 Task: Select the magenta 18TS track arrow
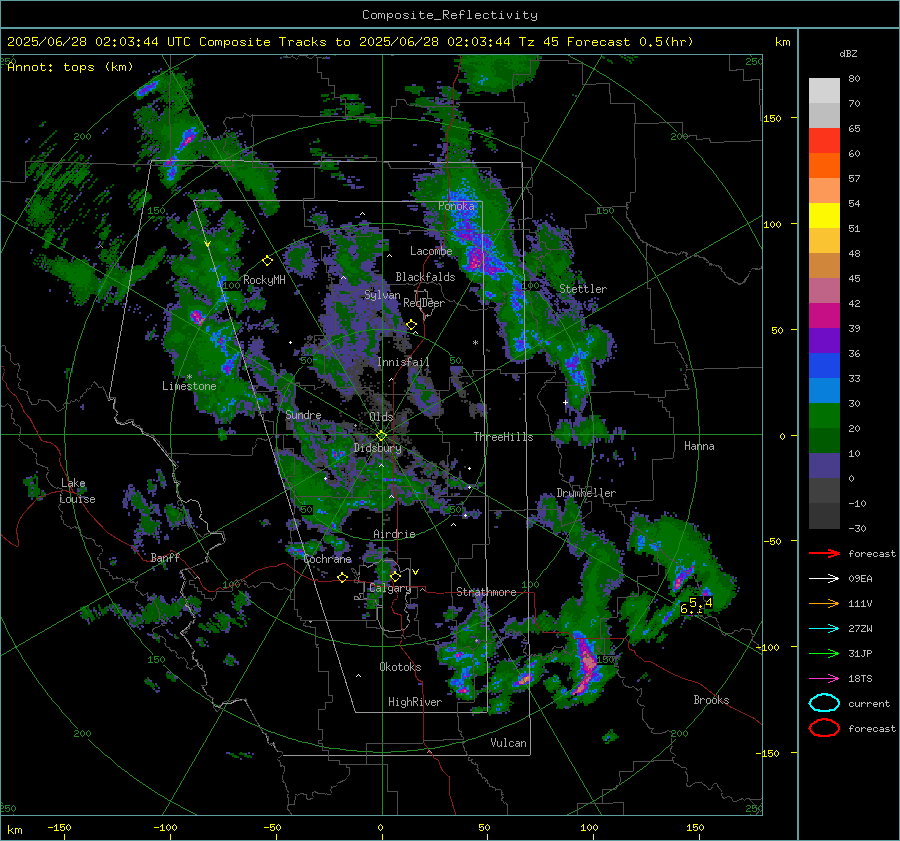coord(824,679)
